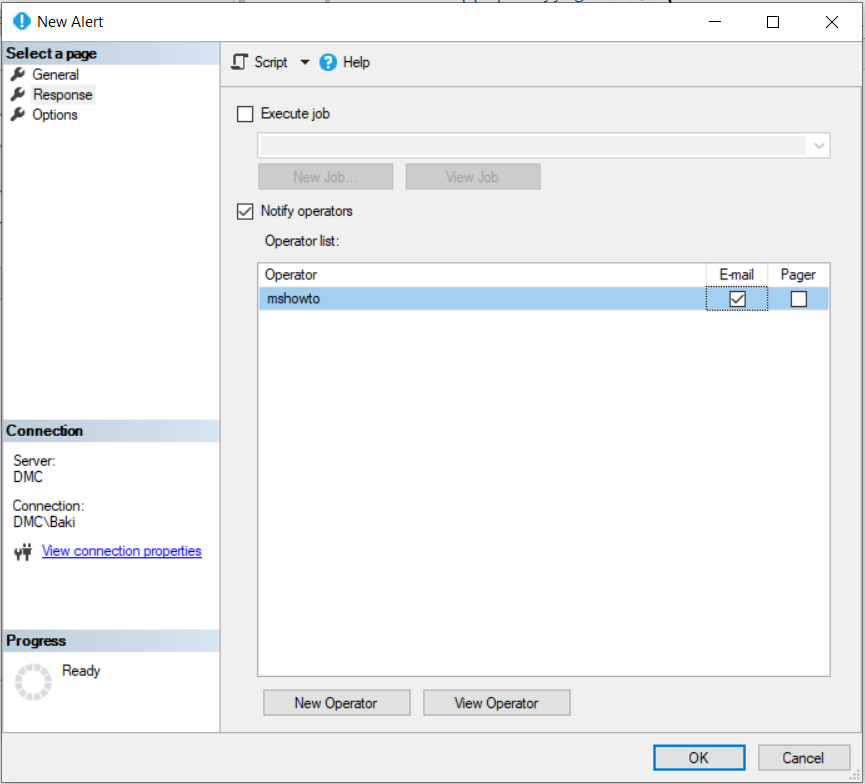The image size is (865, 784).
Task: Click the Script icon in the toolbar
Action: tap(239, 62)
